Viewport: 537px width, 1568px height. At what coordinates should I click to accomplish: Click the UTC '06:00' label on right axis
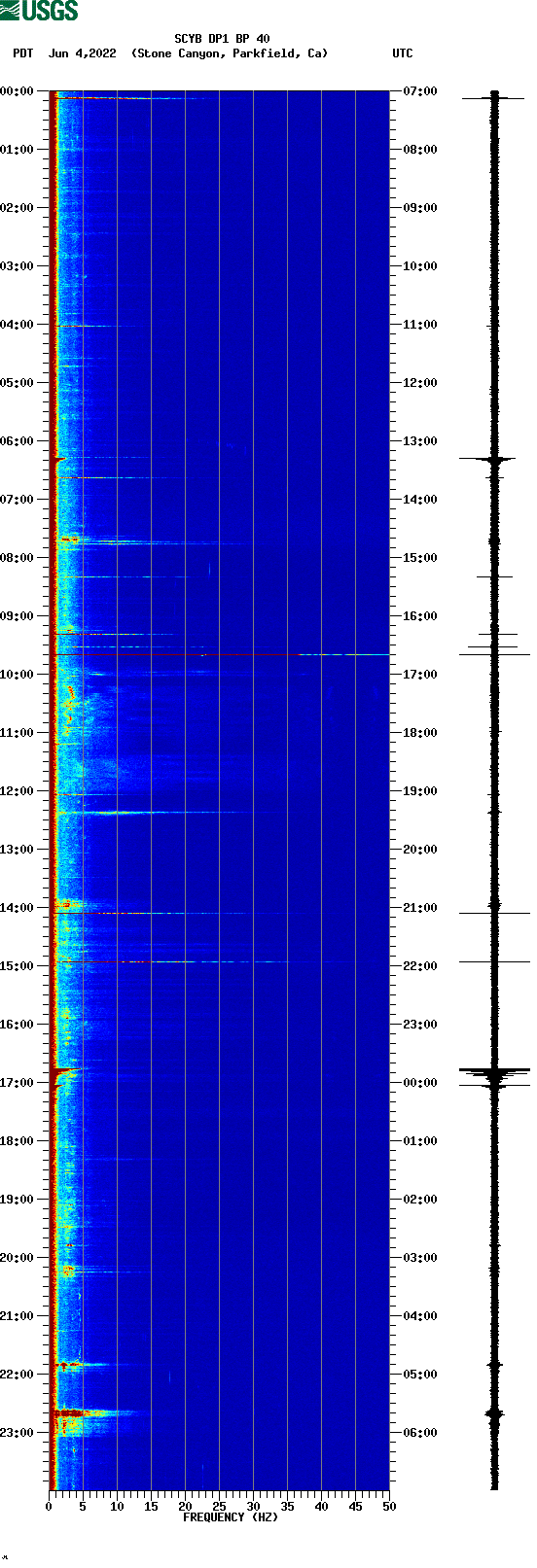[420, 1433]
